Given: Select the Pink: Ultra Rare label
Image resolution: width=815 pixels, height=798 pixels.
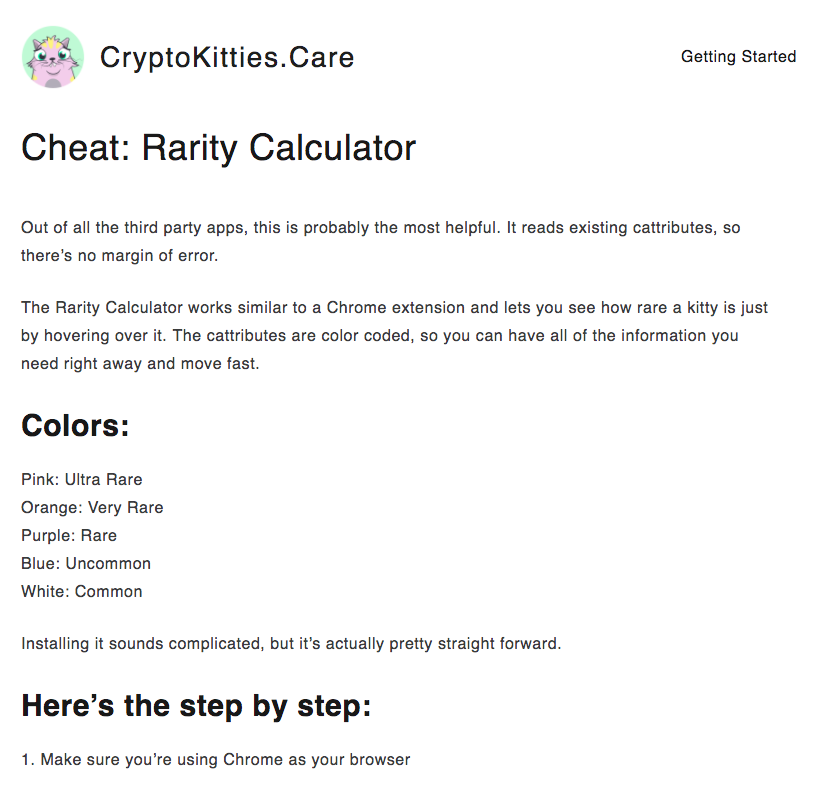Looking at the screenshot, I should (81, 479).
